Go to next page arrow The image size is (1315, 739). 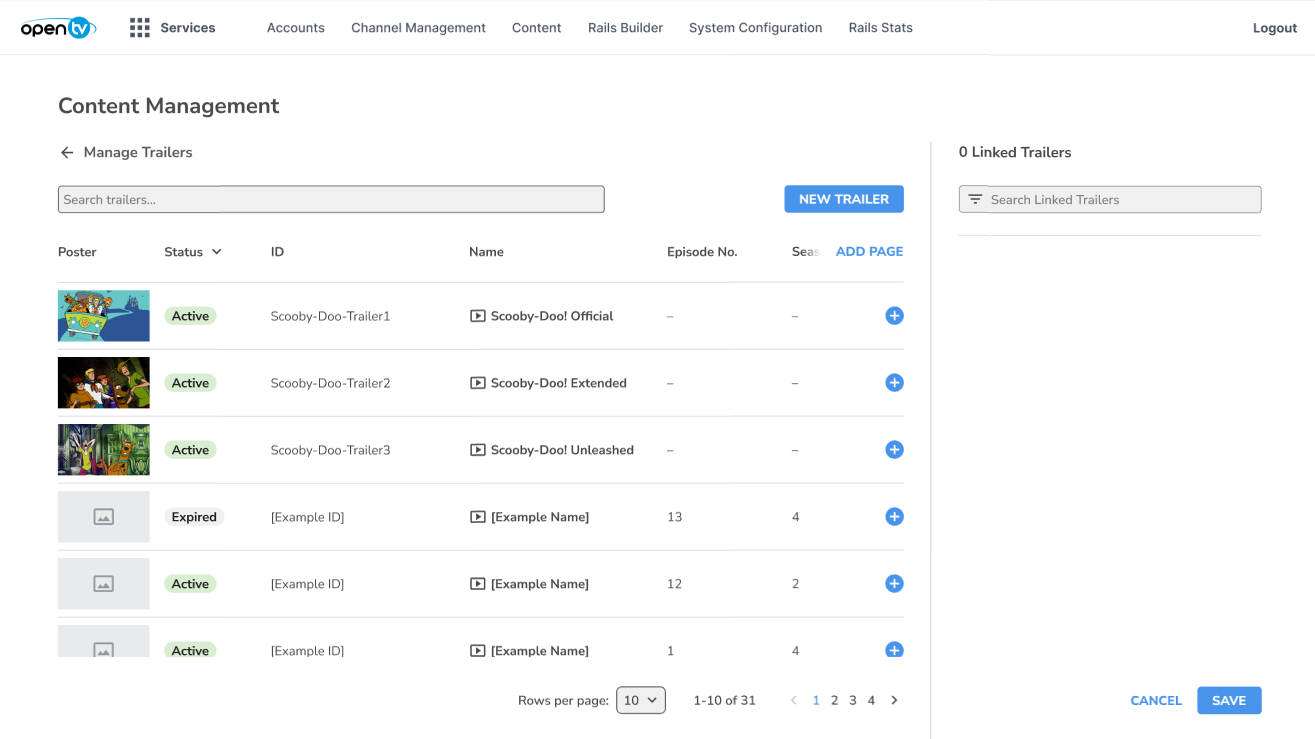[x=894, y=701]
